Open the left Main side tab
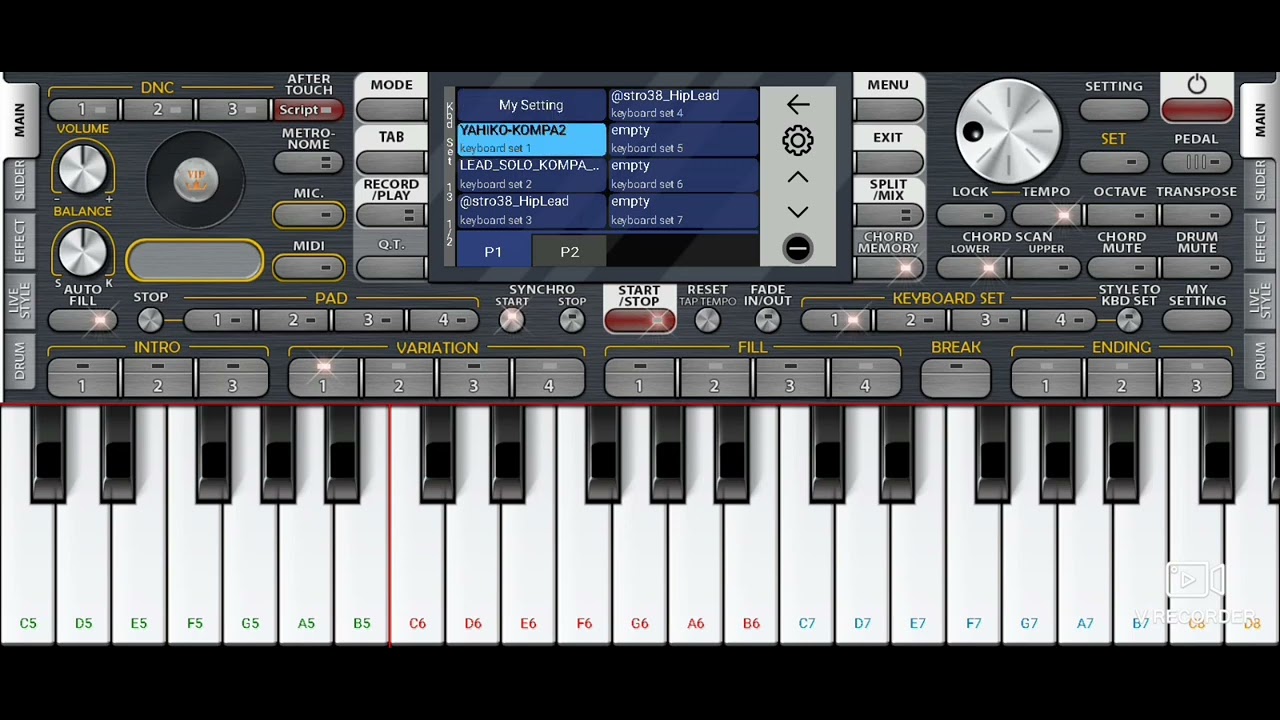This screenshot has height=720, width=1280. click(x=19, y=120)
